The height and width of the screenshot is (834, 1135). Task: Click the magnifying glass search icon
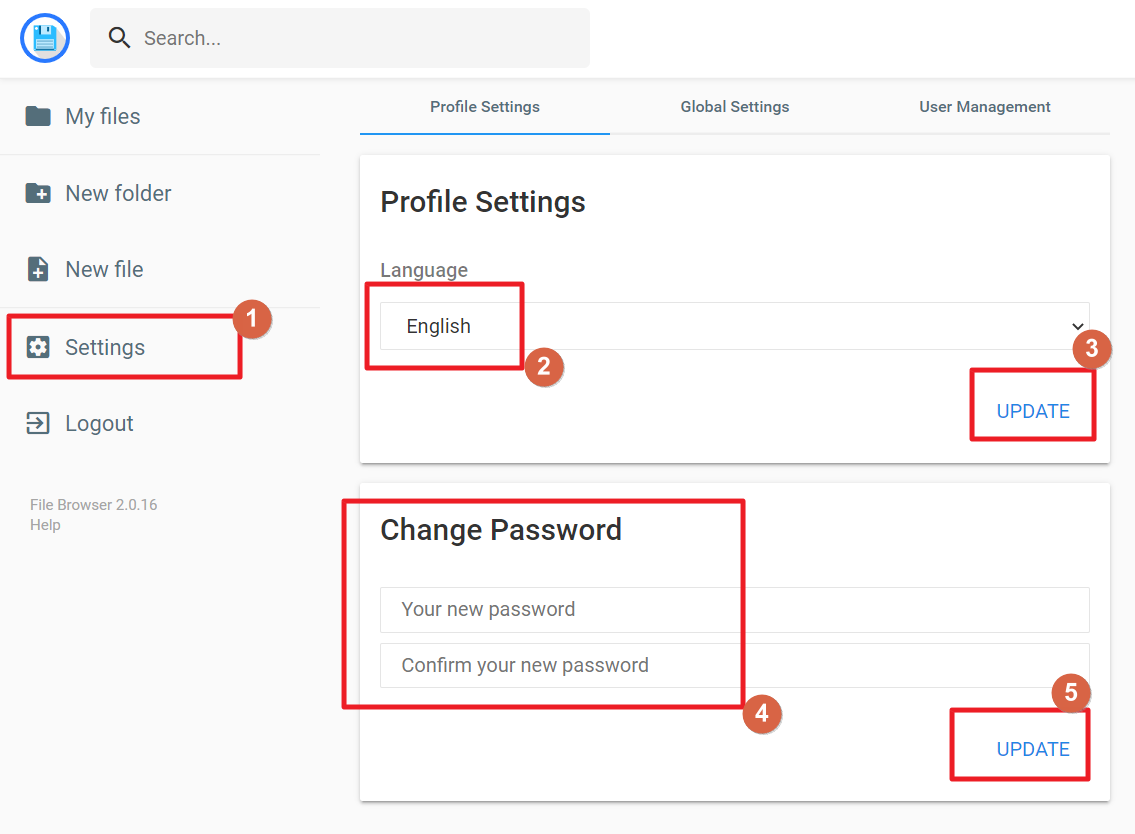click(x=120, y=38)
